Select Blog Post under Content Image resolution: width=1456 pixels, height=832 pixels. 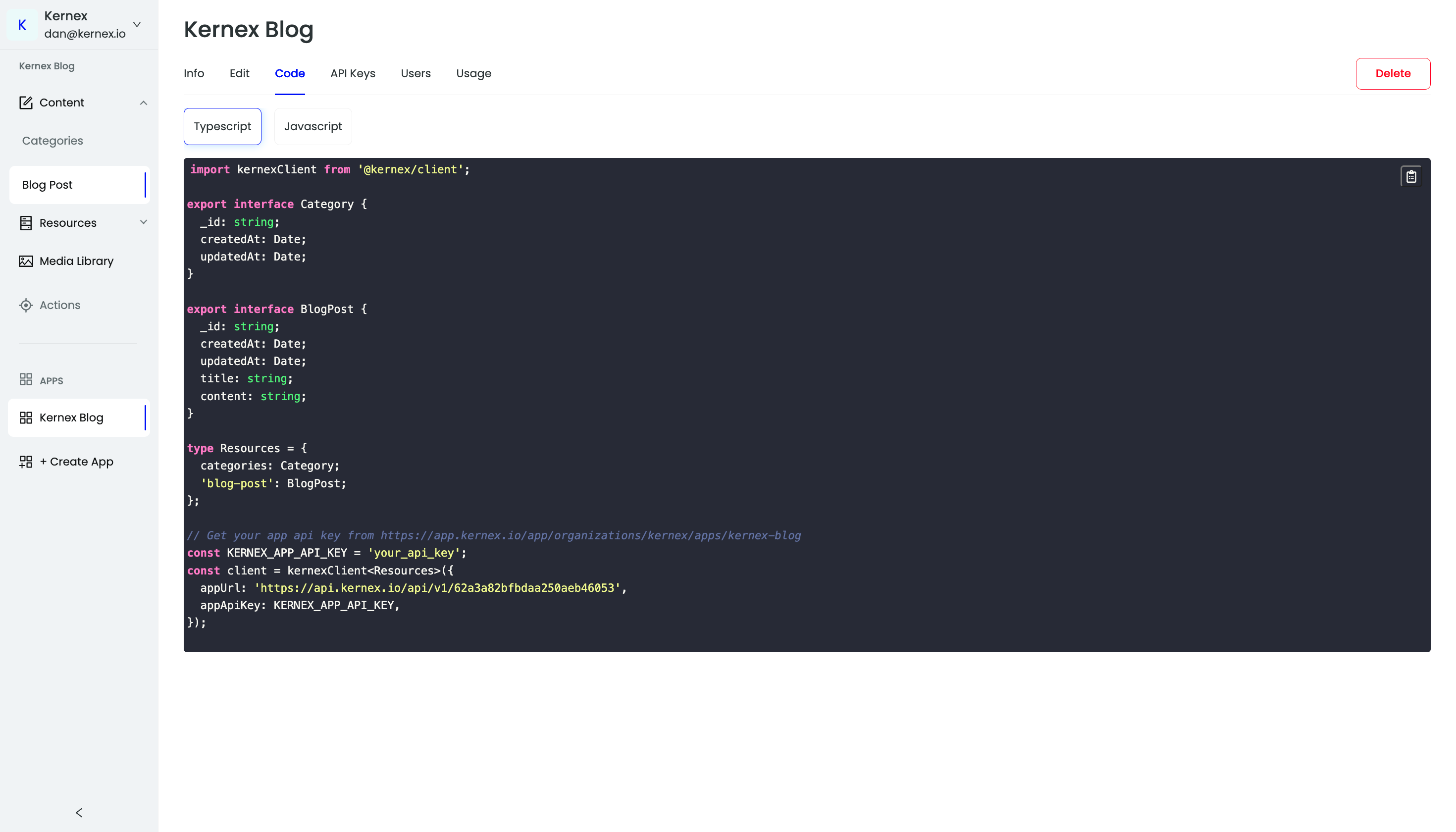(48, 185)
